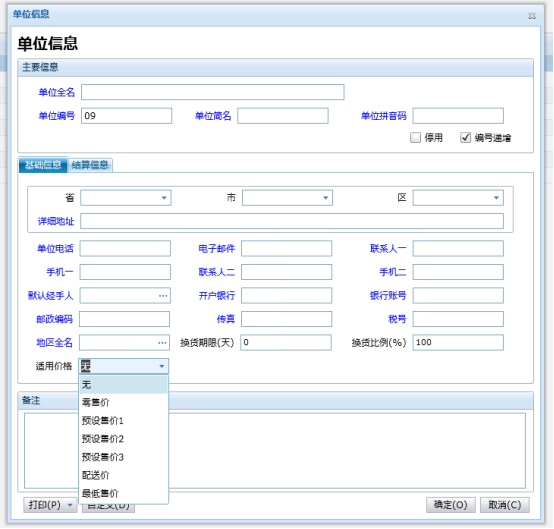Switch to the 基础信息 tab
554x529 pixels.
(x=43, y=165)
